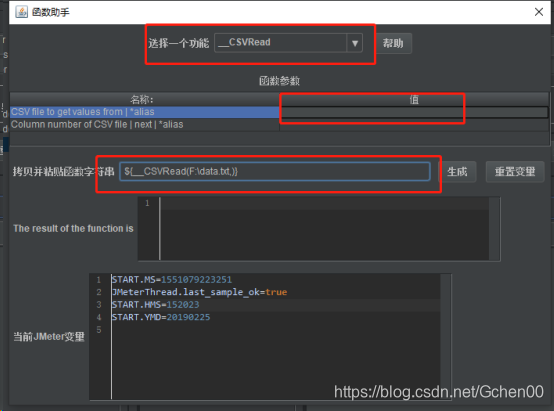Select row 'Column number of CSV file | next | *alias'
The image size is (554, 411).
coord(145,125)
